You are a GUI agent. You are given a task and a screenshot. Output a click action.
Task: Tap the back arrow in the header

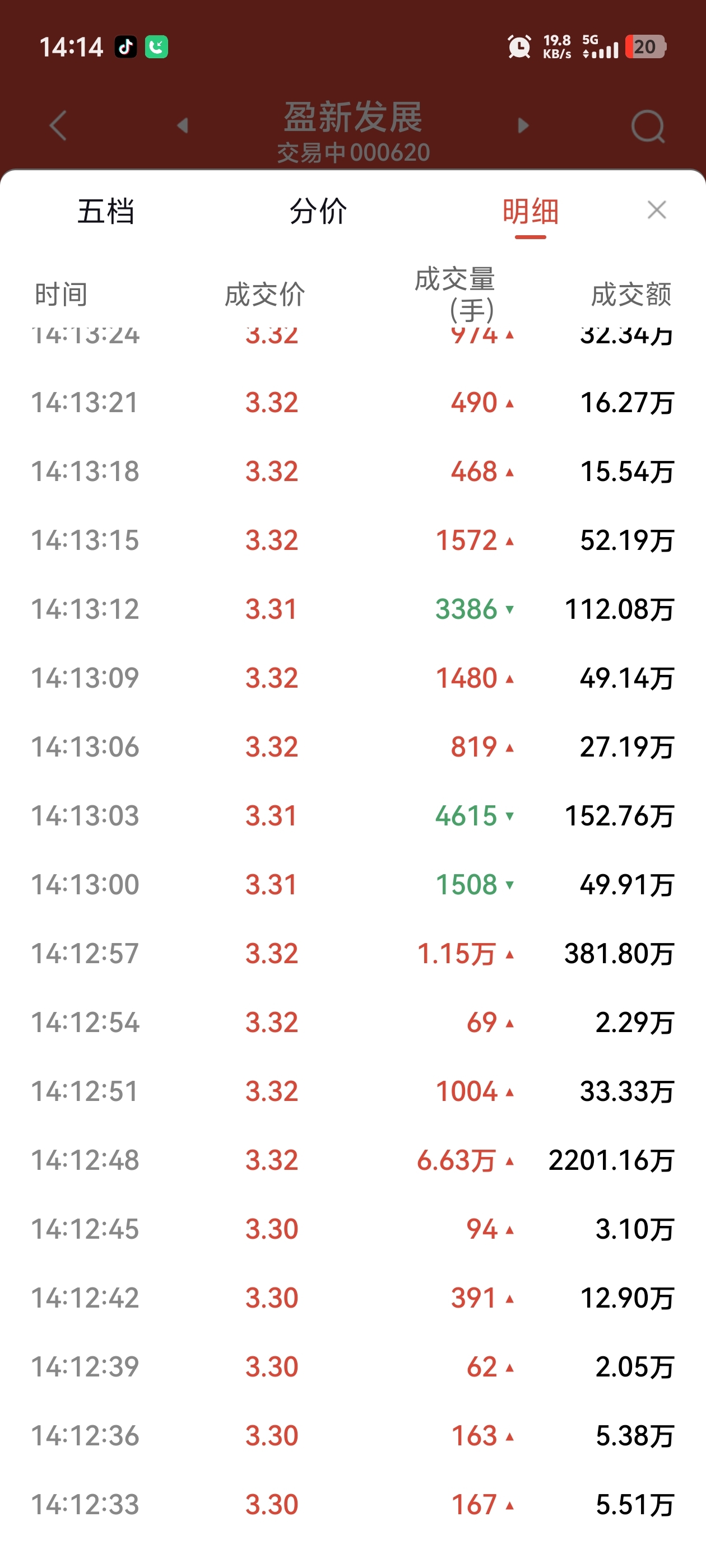[58, 126]
